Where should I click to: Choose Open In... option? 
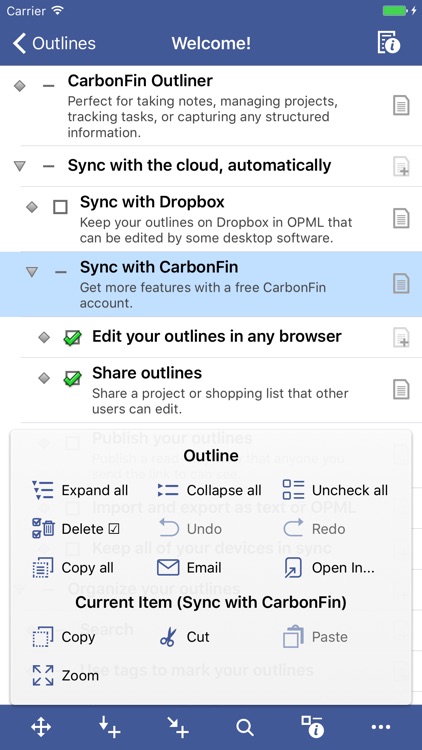(x=329, y=568)
